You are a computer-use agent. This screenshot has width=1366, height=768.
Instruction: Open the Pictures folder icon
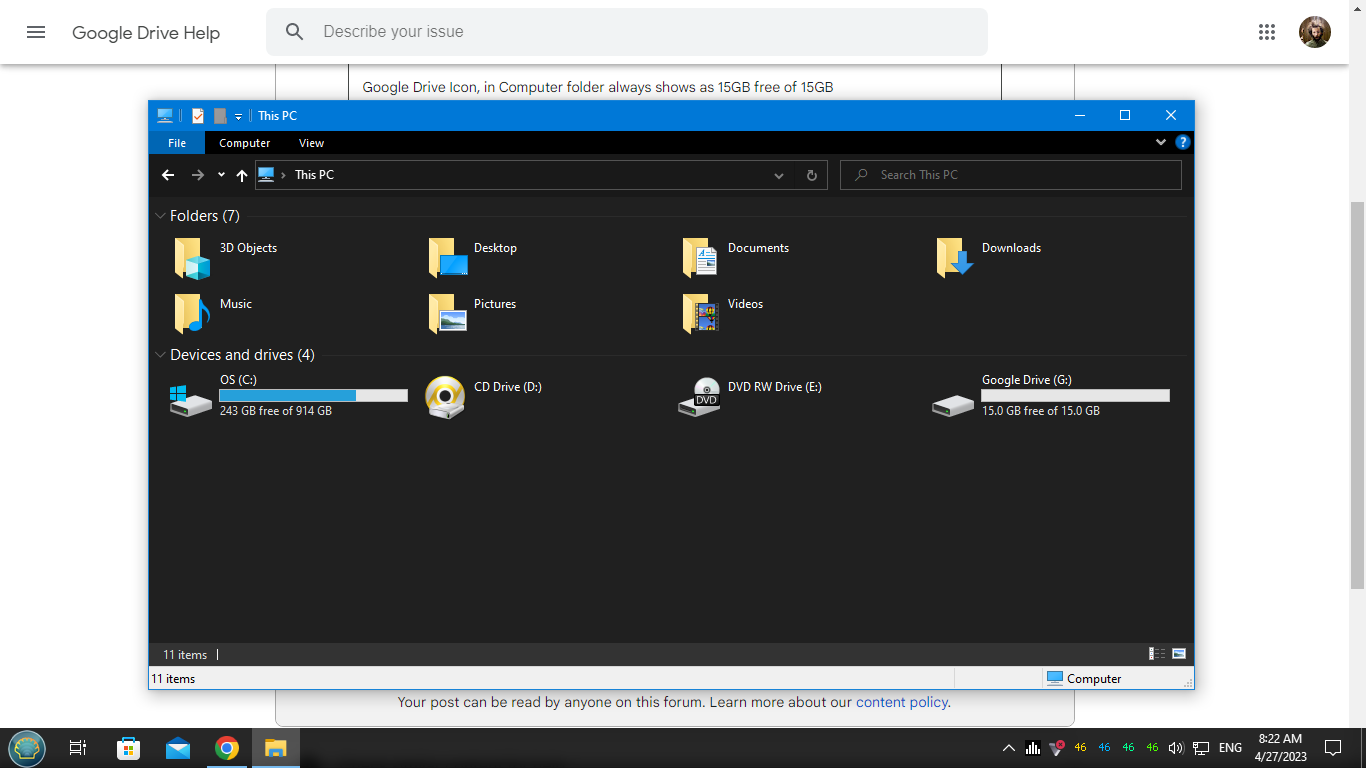(x=447, y=314)
